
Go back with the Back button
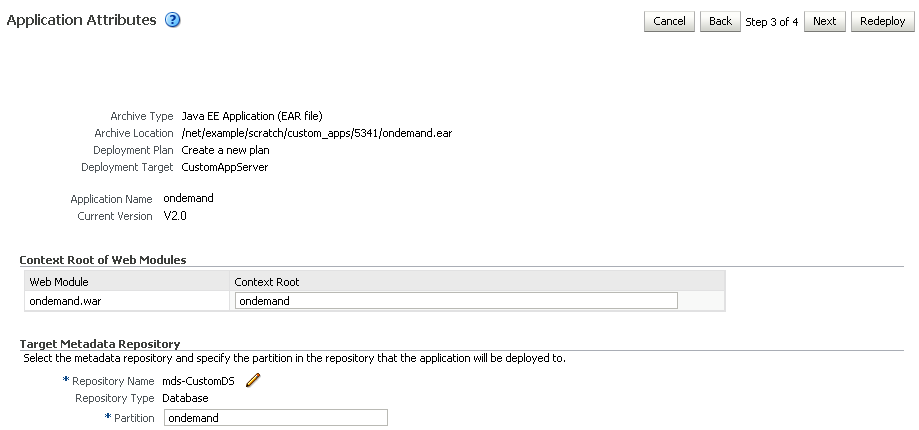[720, 21]
